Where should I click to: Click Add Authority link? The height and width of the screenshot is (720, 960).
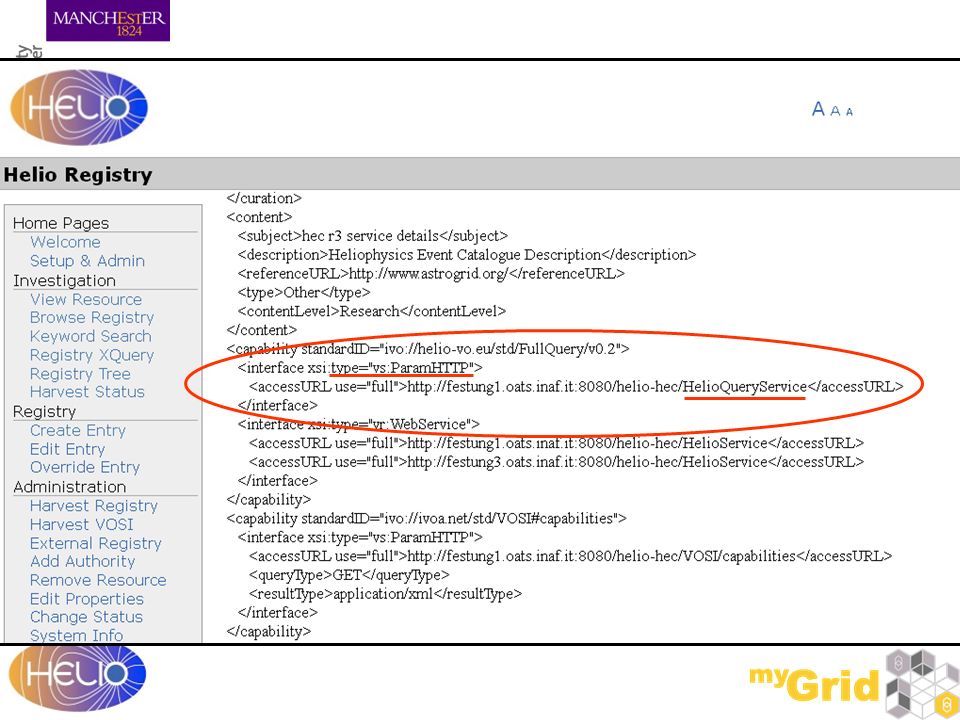point(83,561)
